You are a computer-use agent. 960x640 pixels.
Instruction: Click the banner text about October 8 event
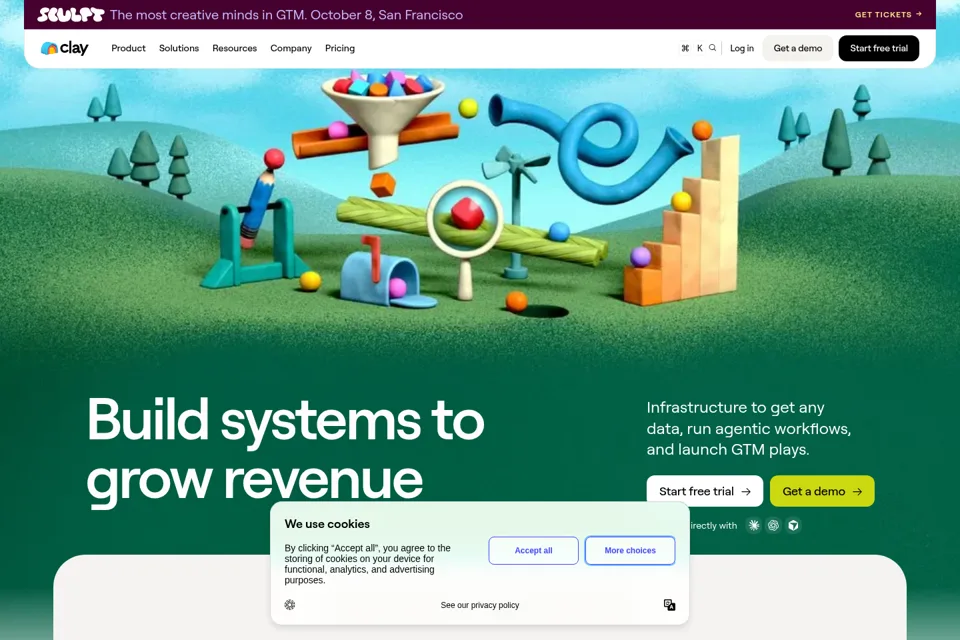(x=287, y=15)
